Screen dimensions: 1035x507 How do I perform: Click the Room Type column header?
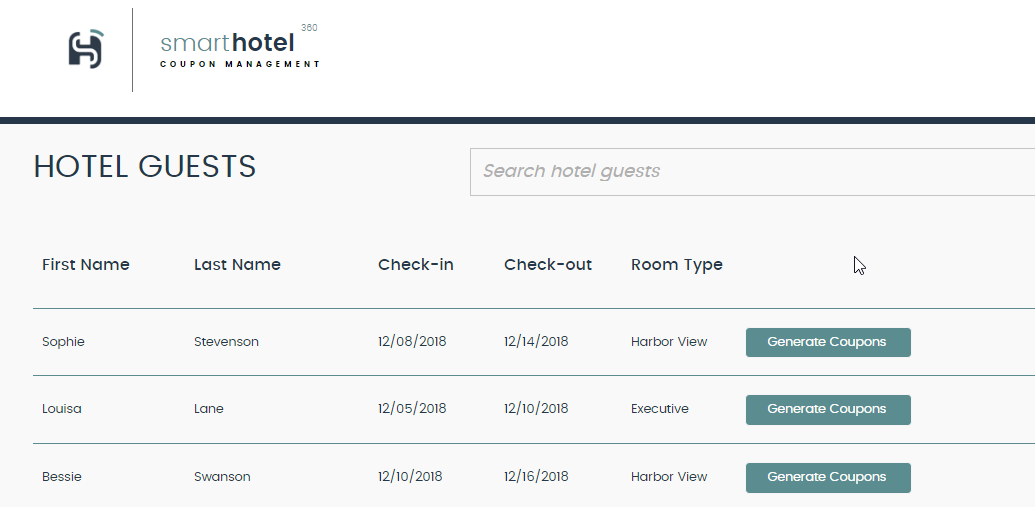[x=677, y=265]
